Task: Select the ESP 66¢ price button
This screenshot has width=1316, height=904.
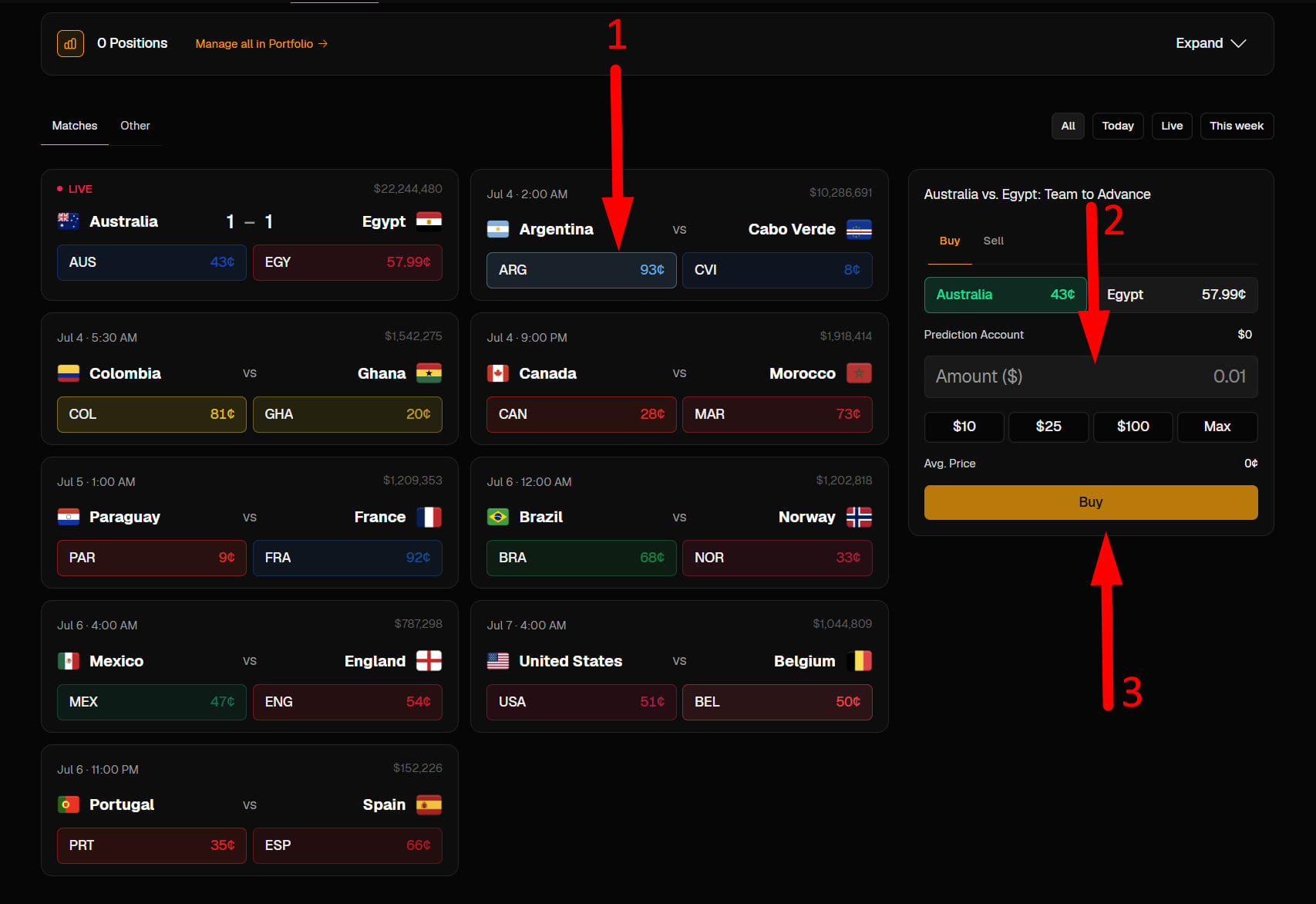Action: pos(348,845)
